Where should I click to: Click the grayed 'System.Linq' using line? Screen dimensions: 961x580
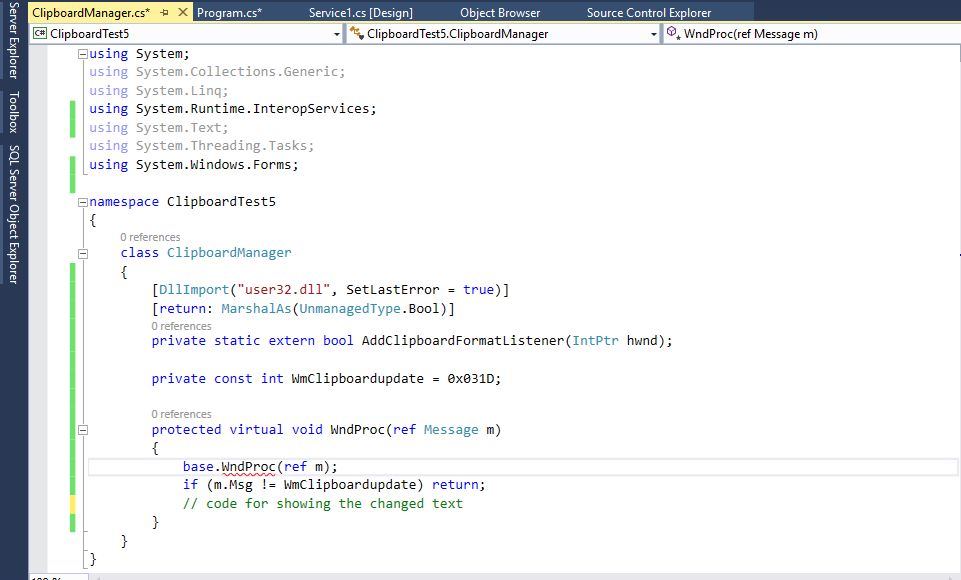[x=181, y=91]
